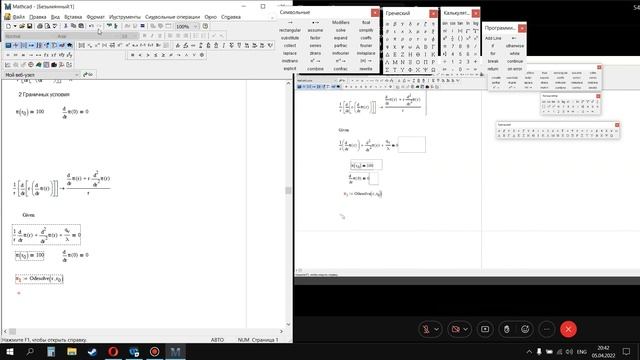This screenshot has height=360, width=640.
Task: Click the raise hand icon in call bar
Action: 507,329
